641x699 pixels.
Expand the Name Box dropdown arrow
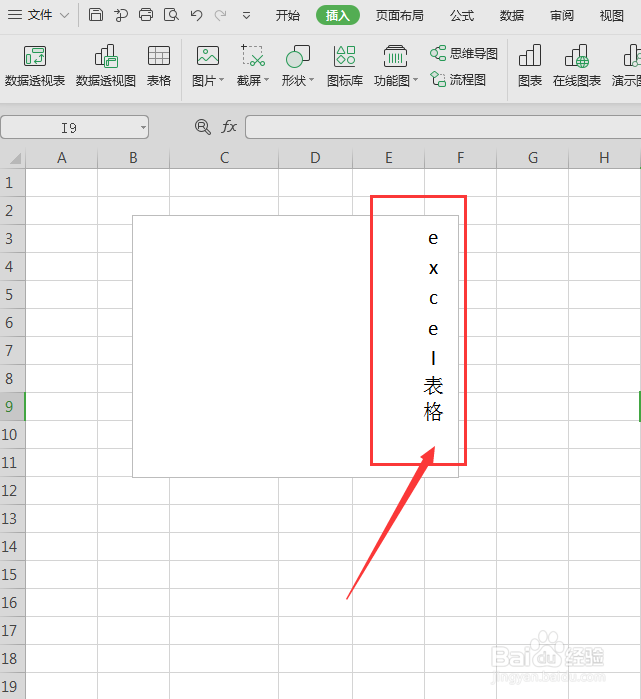143,128
